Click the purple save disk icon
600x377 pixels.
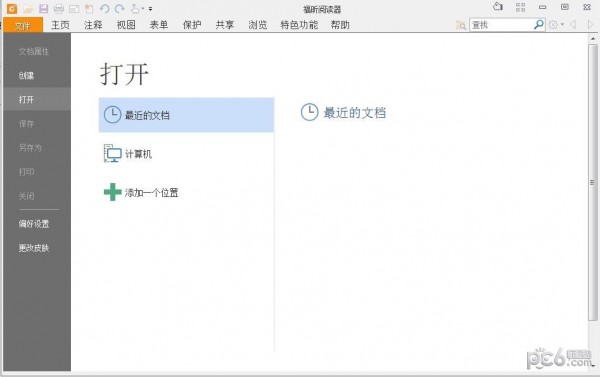pos(43,8)
